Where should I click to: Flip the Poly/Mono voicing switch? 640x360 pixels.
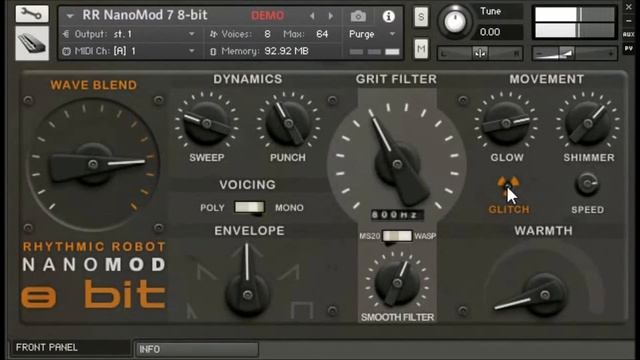pos(249,207)
